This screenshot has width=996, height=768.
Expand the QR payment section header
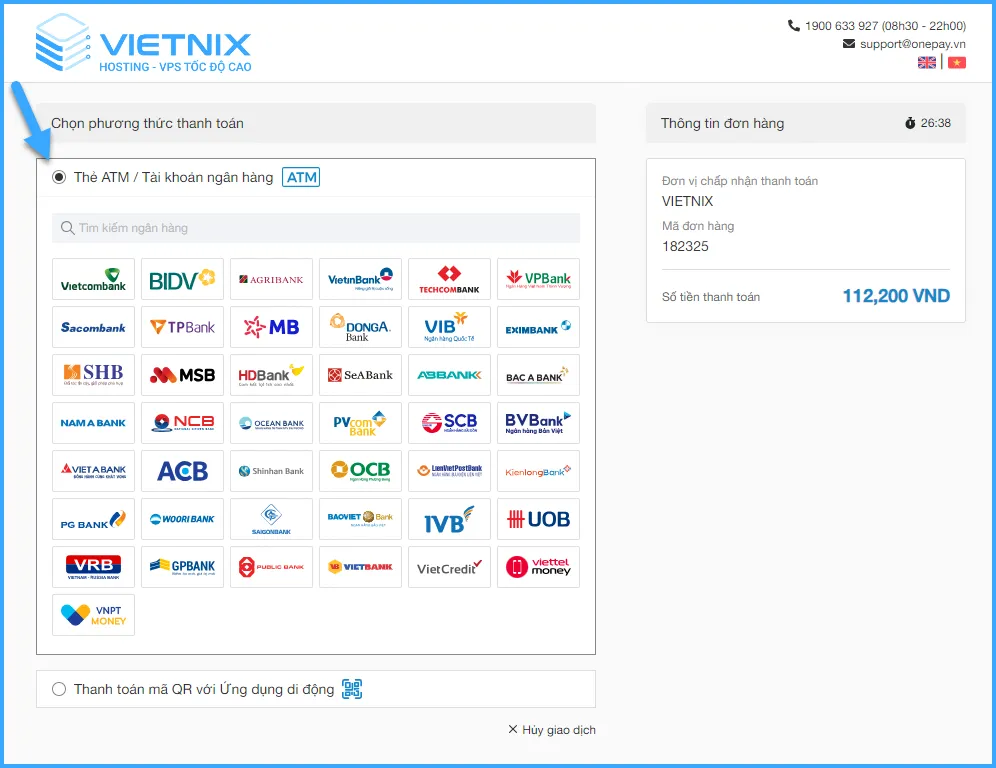(204, 689)
